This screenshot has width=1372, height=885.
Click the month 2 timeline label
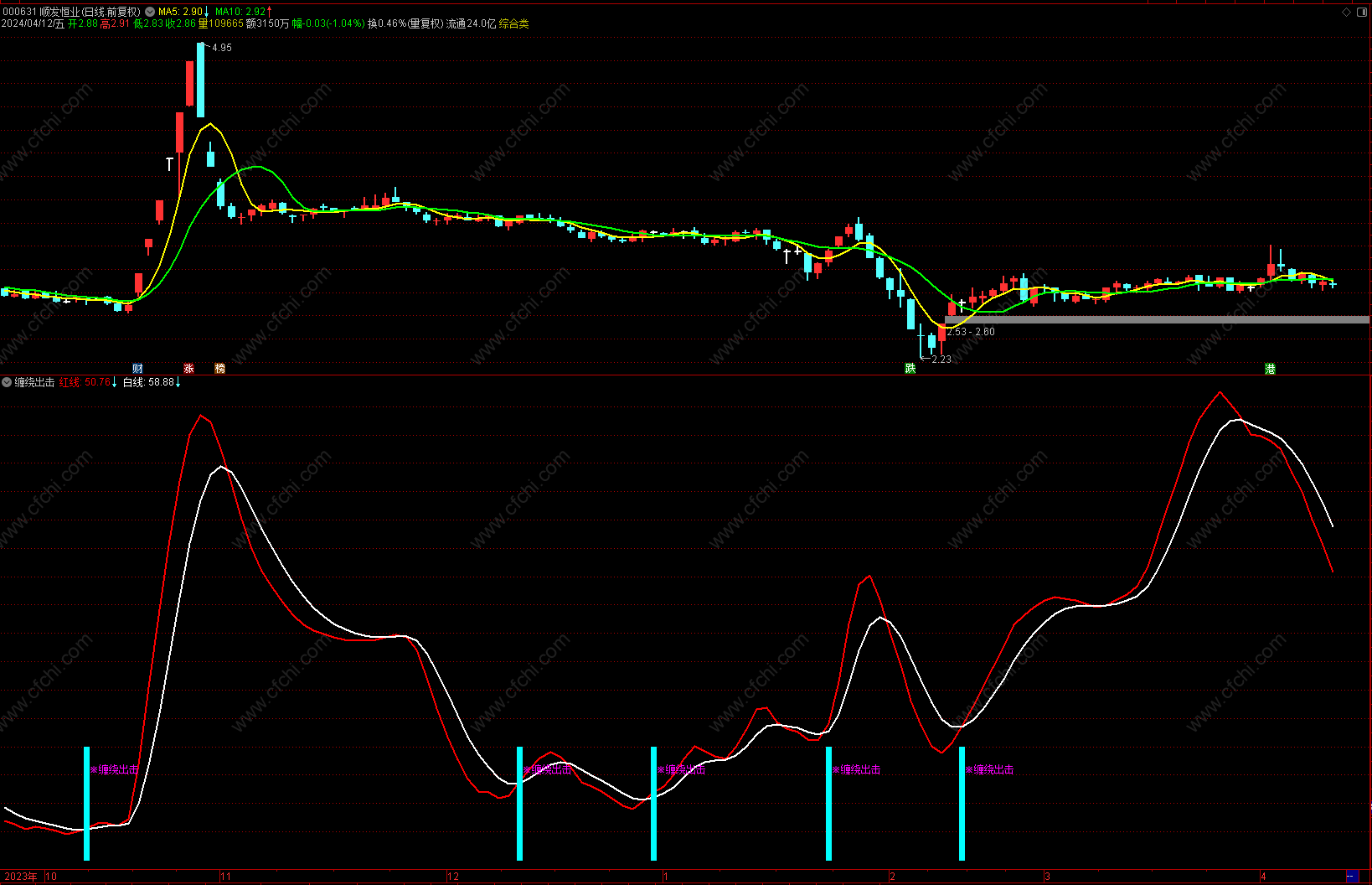(893, 877)
